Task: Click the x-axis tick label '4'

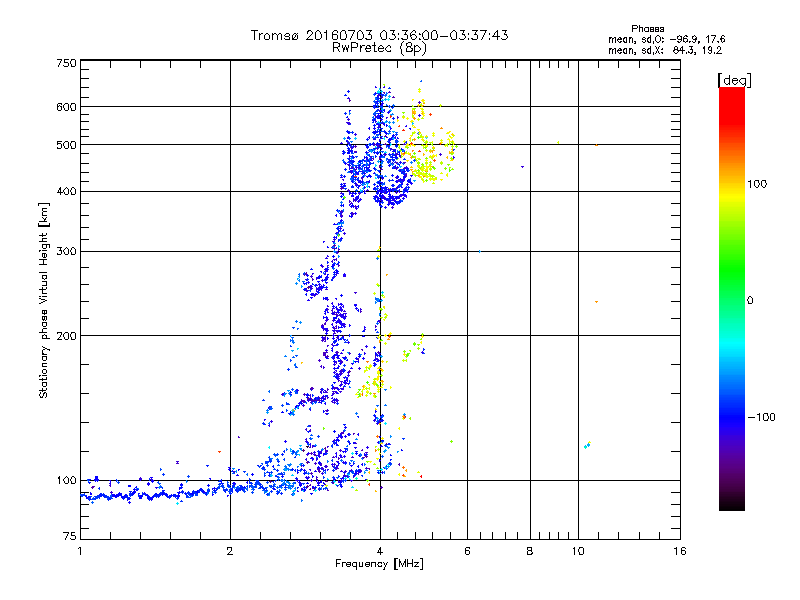Action: click(380, 551)
